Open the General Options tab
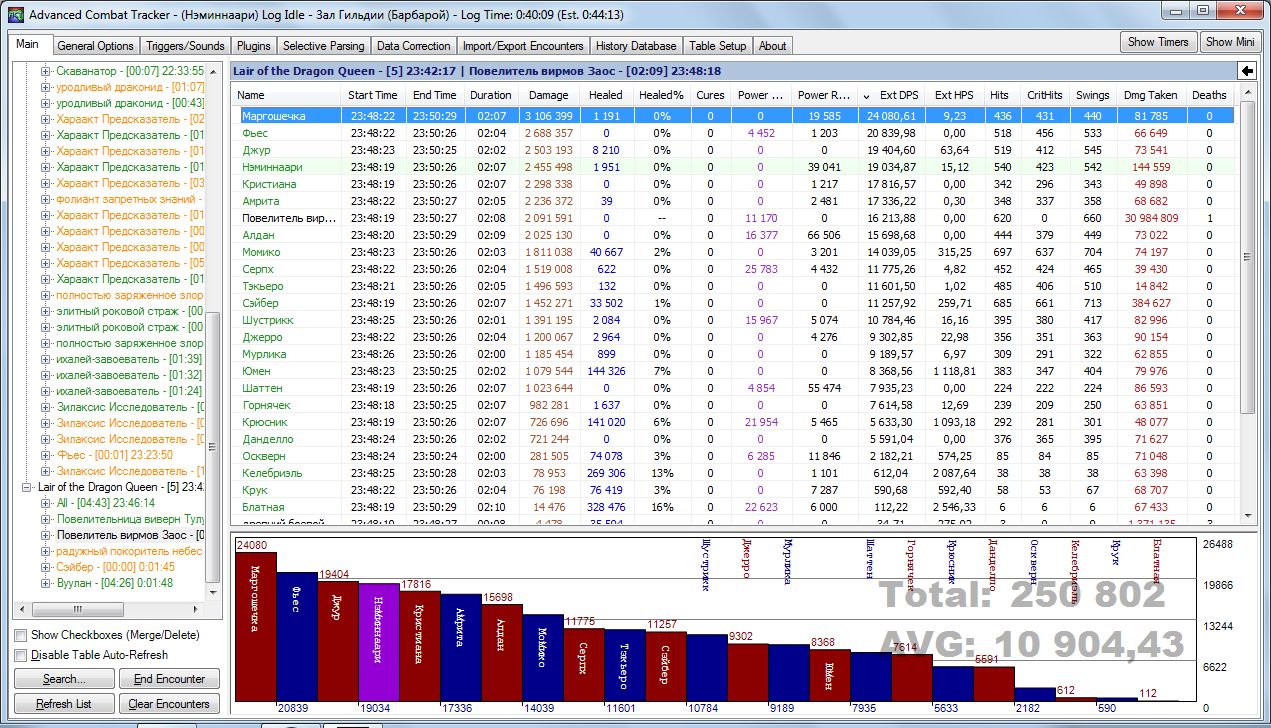Viewport: 1271px width, 728px height. point(95,46)
